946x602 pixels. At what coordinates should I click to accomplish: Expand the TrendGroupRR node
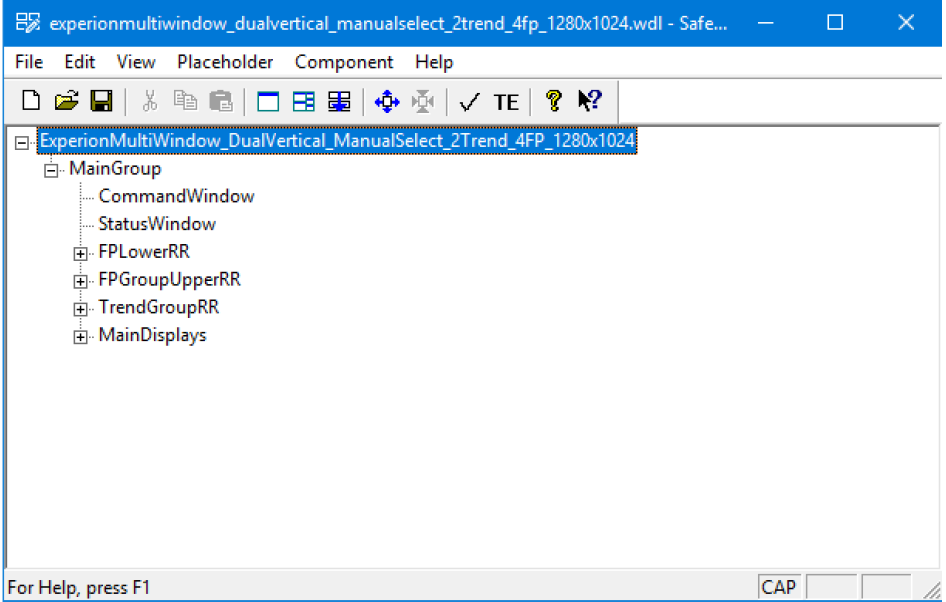coord(81,307)
